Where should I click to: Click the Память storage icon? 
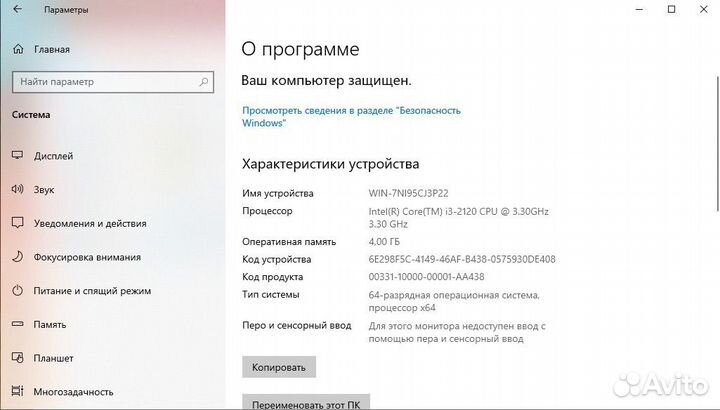point(17,324)
